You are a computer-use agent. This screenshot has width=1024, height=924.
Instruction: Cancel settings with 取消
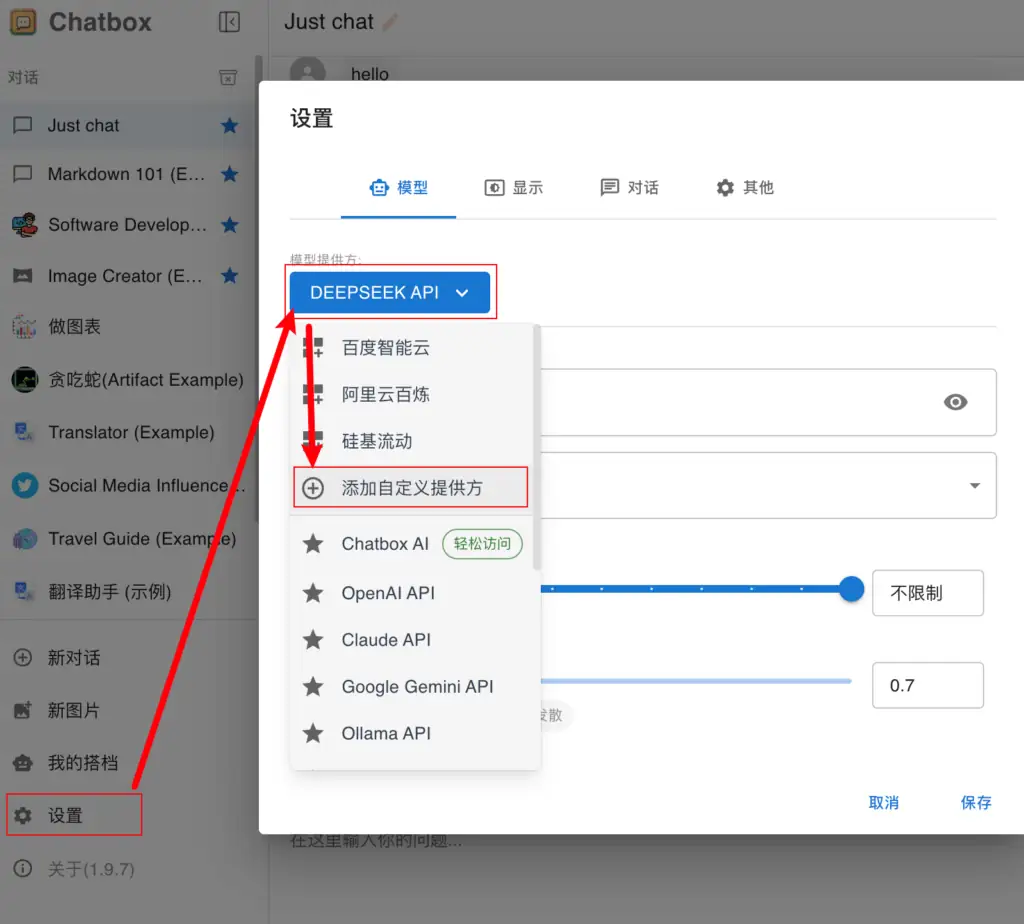(x=884, y=802)
